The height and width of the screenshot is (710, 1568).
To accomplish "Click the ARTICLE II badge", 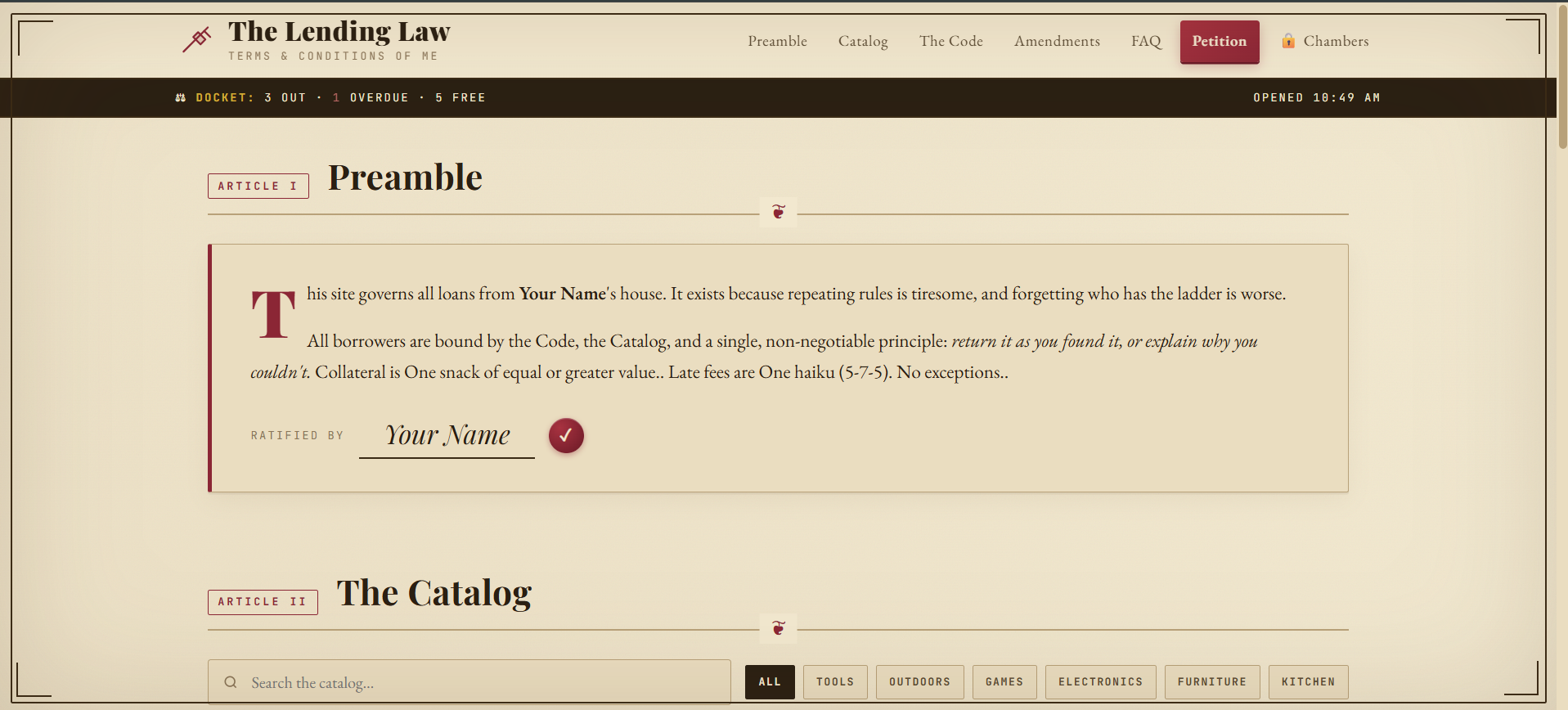I will [263, 601].
